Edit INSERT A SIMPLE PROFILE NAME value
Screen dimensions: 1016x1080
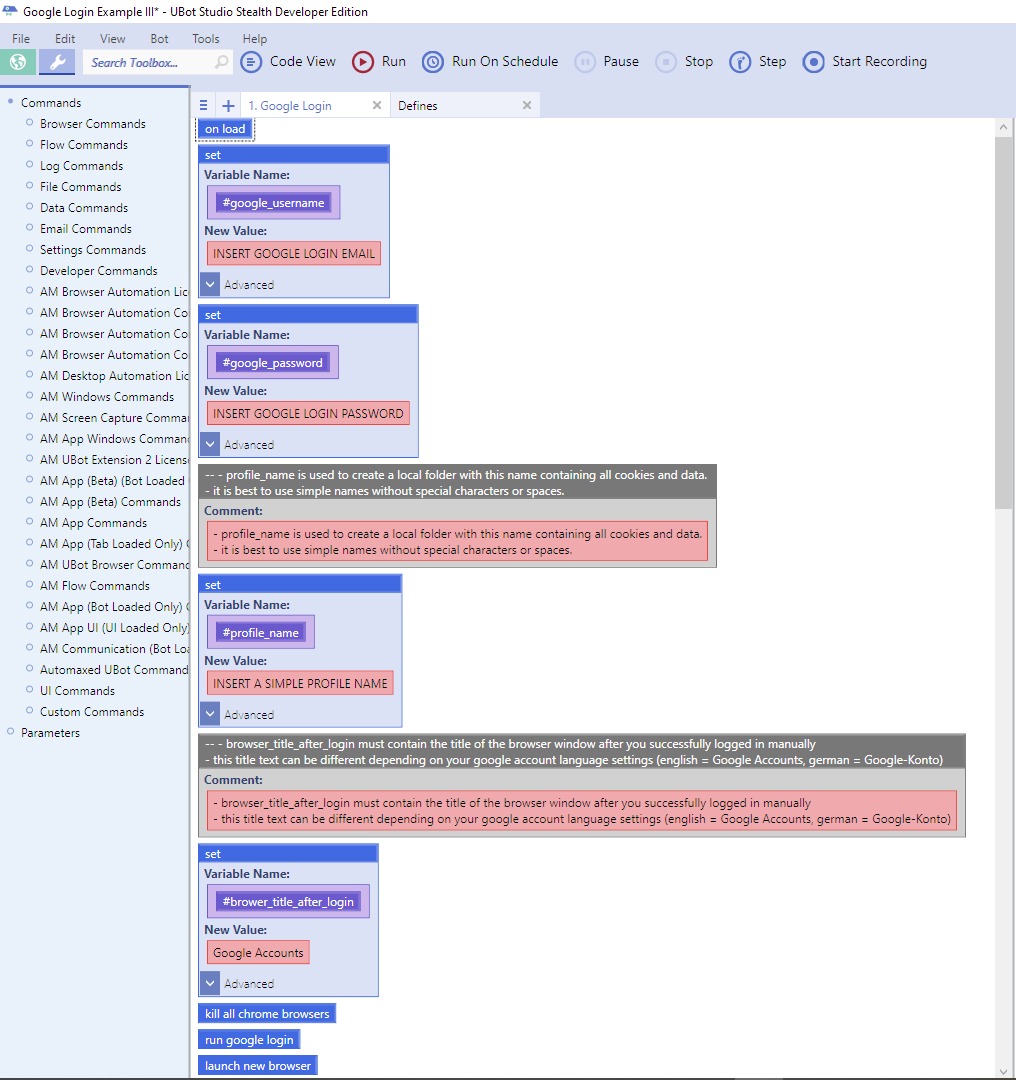(300, 683)
